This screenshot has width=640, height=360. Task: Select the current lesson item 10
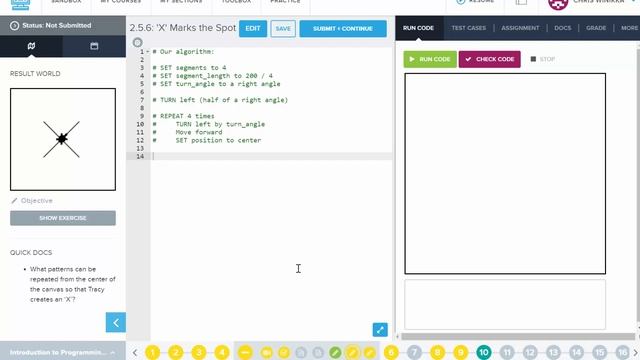click(484, 352)
